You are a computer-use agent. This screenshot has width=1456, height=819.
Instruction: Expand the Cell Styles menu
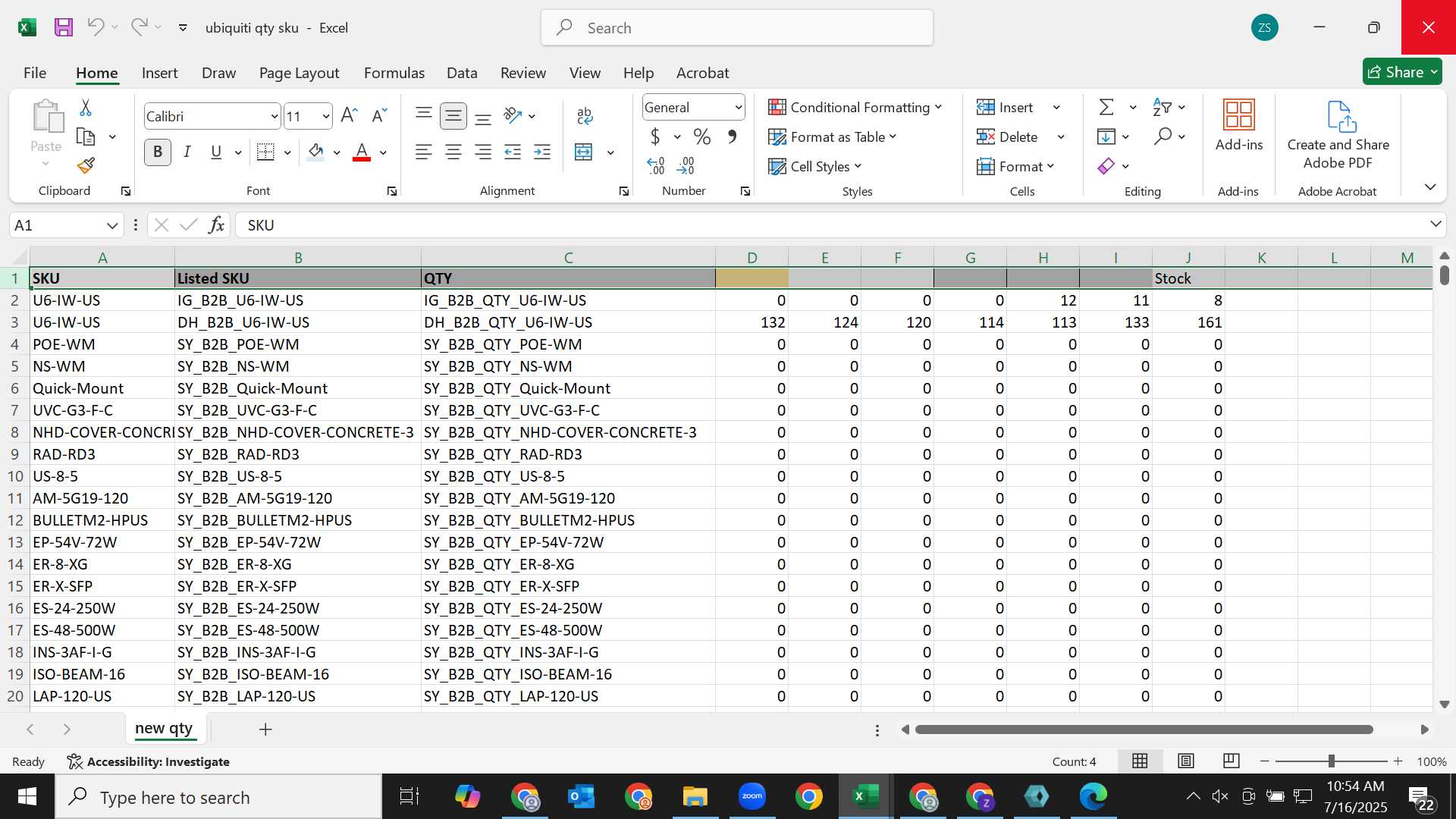click(815, 167)
